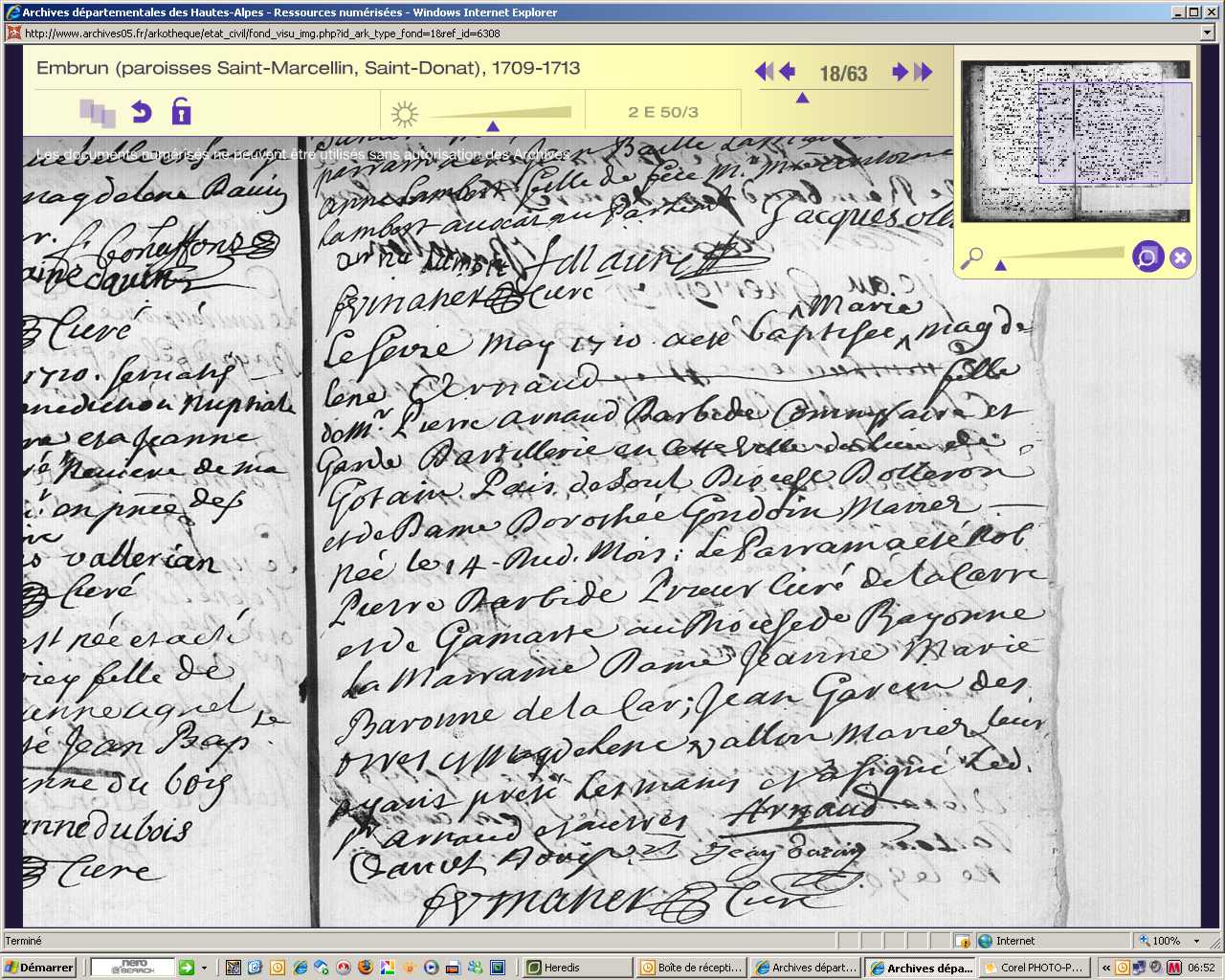This screenshot has width=1225, height=980.
Task: Click the next page arrow
Action: (x=900, y=72)
